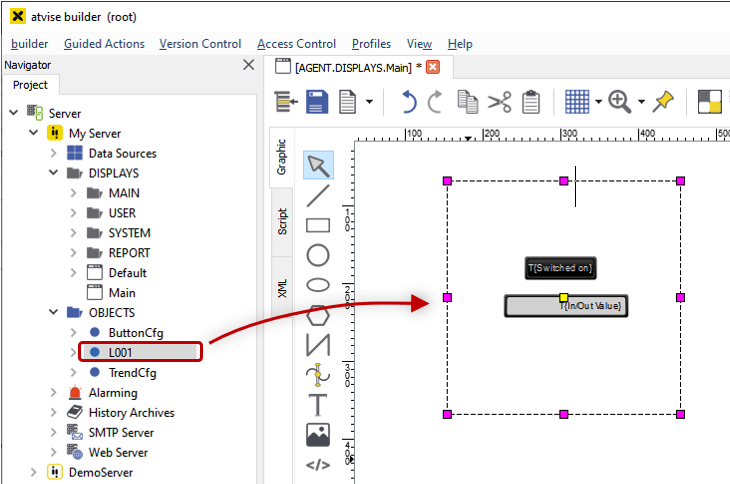Switch to the Script vertical tab
The image size is (730, 484).
coord(283,222)
